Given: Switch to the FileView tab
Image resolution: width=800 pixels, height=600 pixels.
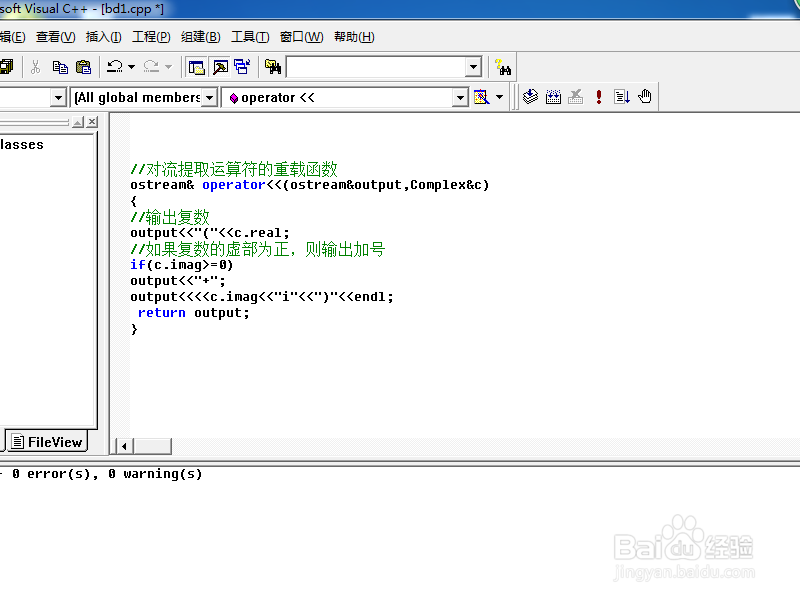Looking at the screenshot, I should coord(47,441).
